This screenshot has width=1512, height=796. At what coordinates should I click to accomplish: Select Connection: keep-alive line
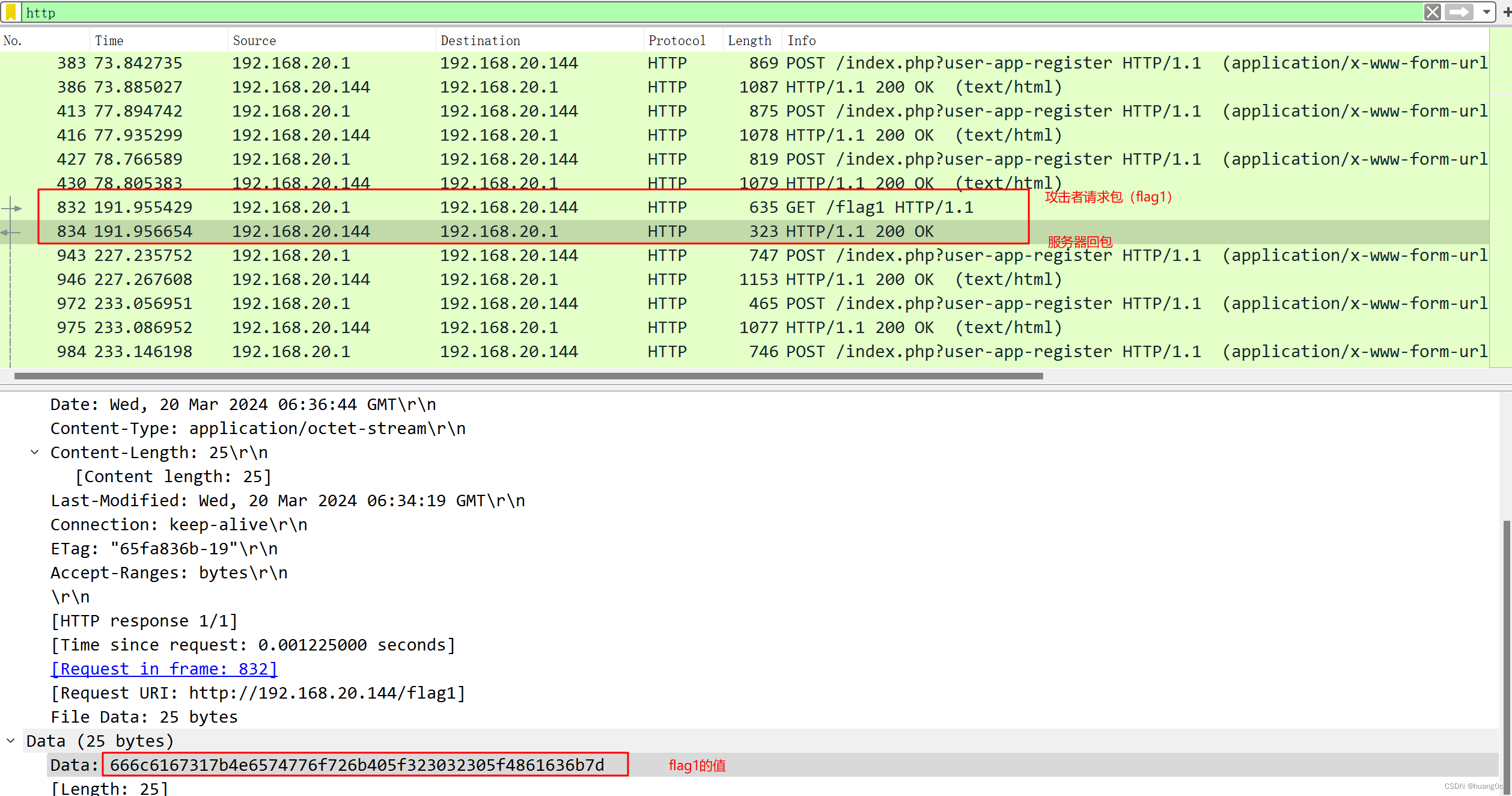[x=179, y=525]
